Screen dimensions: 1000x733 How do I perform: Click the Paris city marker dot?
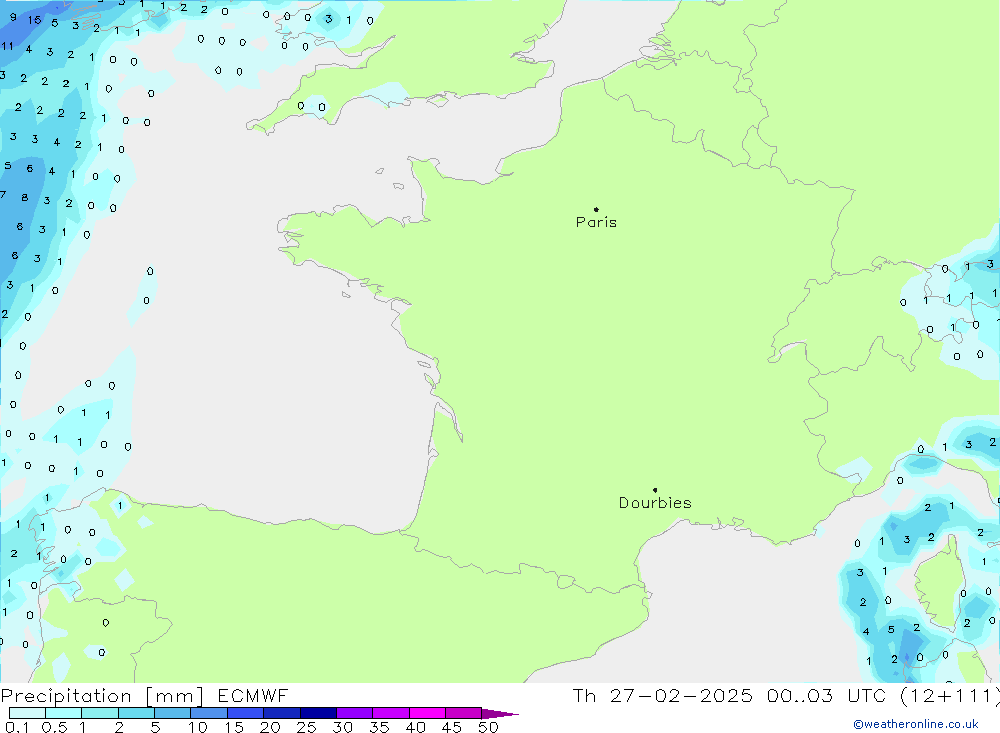(596, 209)
